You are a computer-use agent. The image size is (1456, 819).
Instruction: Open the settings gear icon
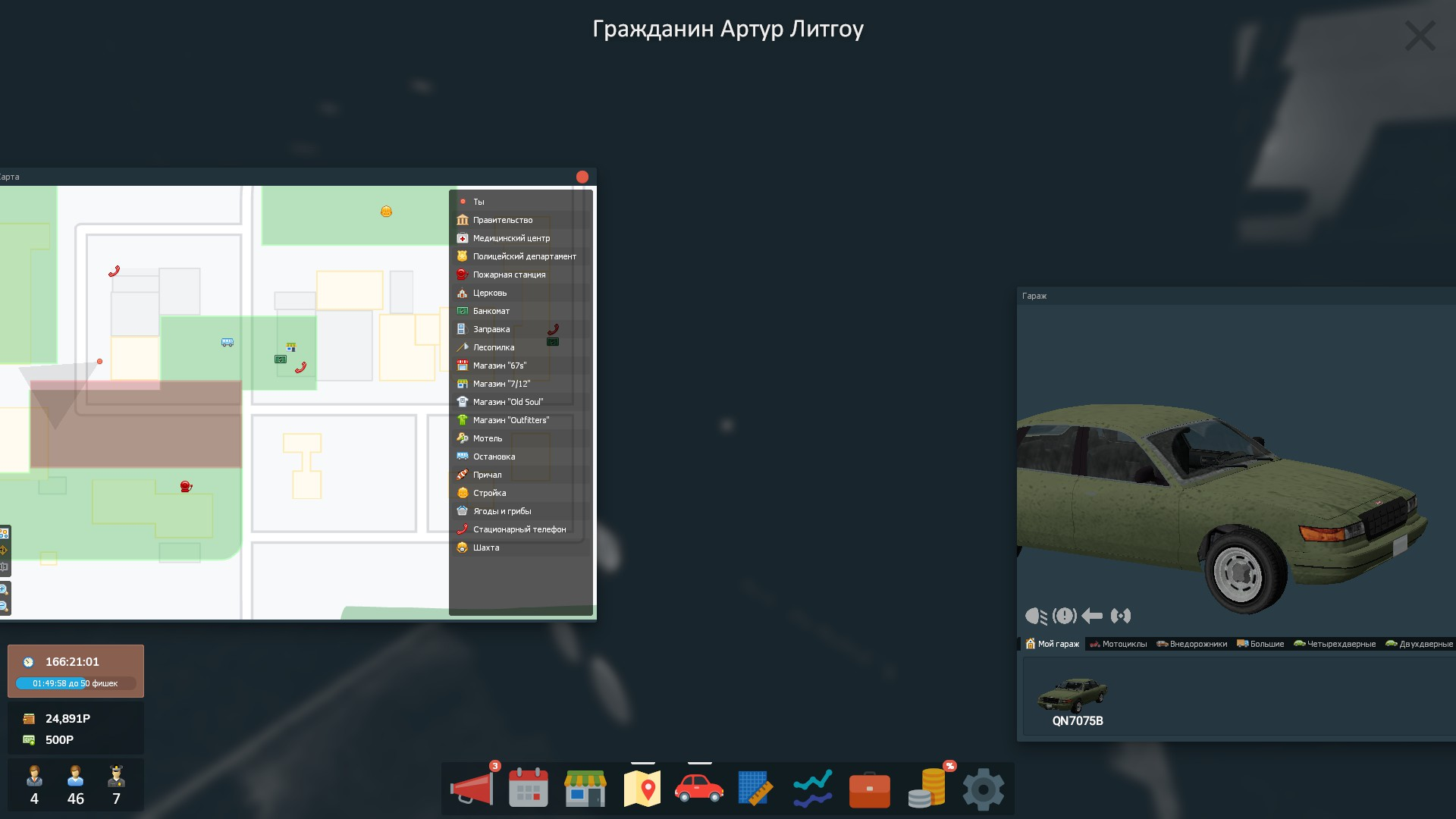(984, 789)
